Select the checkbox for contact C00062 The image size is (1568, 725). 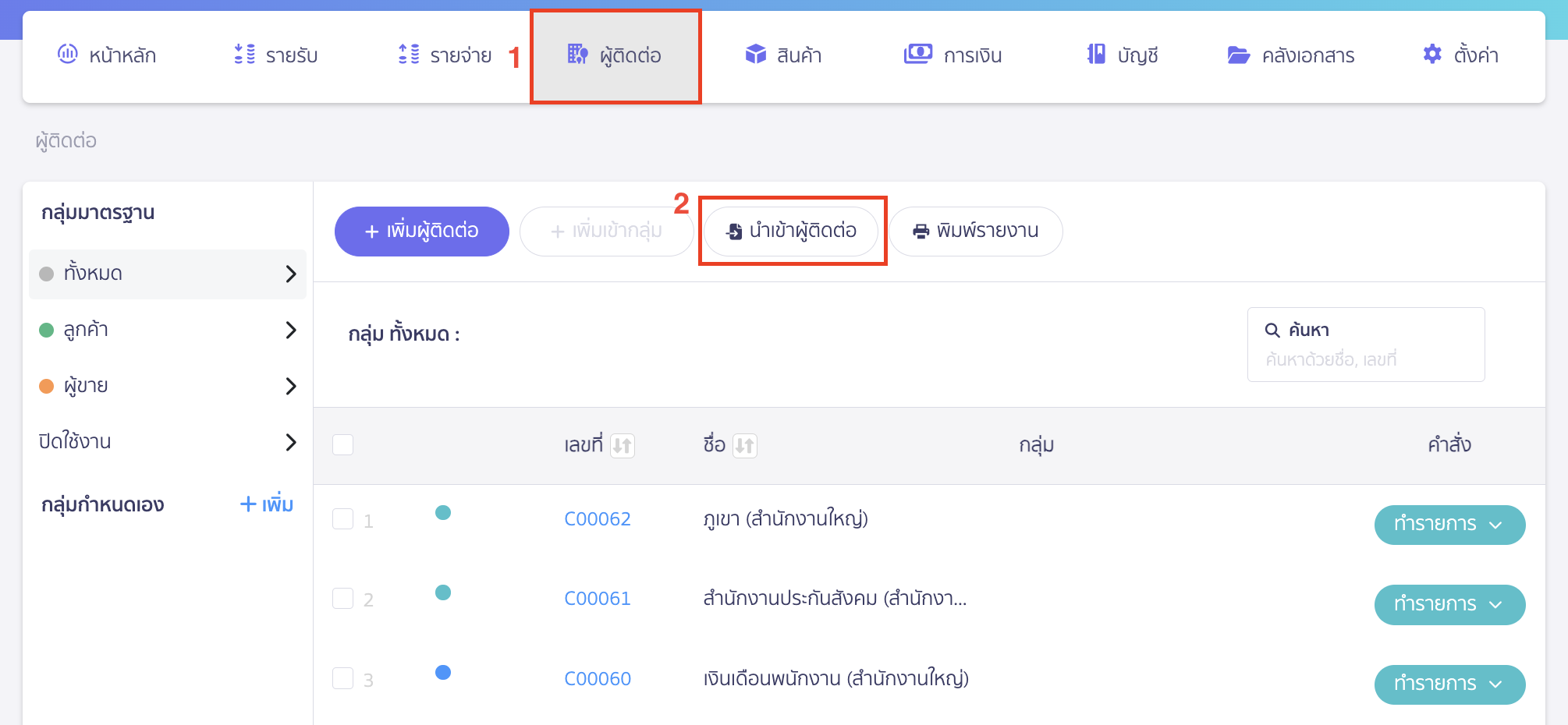tap(342, 518)
